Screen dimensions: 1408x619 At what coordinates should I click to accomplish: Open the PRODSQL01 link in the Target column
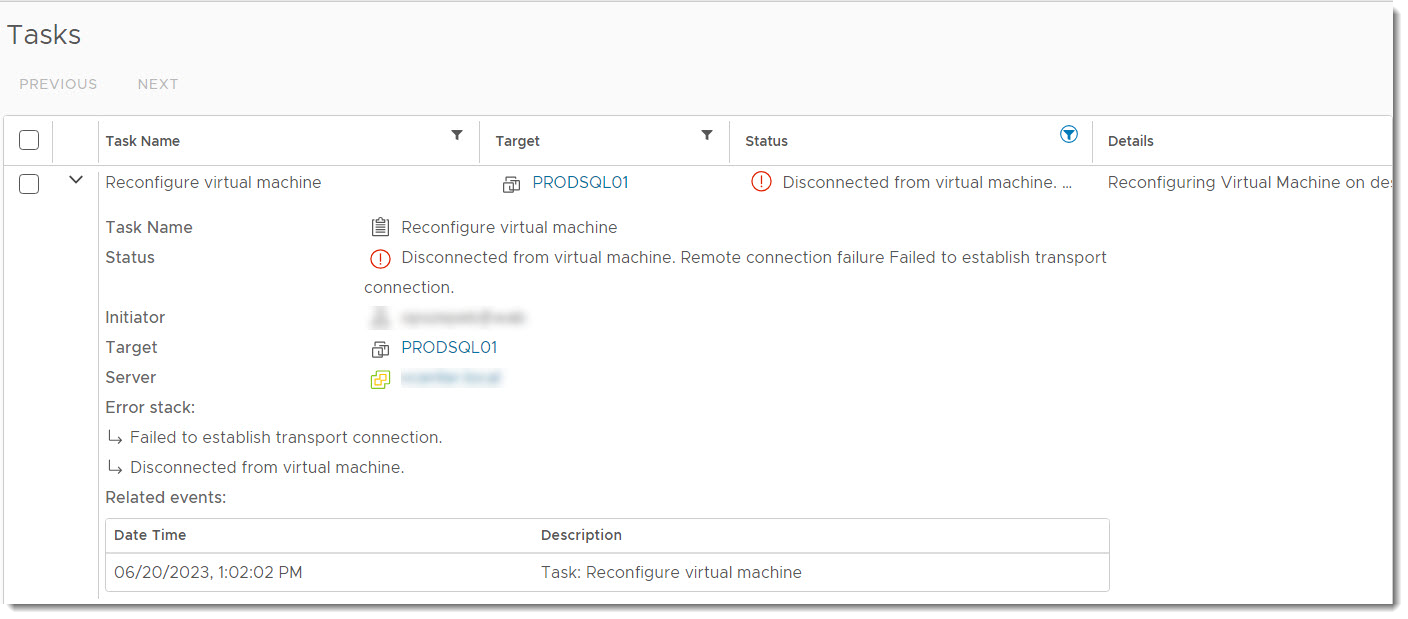(x=580, y=182)
